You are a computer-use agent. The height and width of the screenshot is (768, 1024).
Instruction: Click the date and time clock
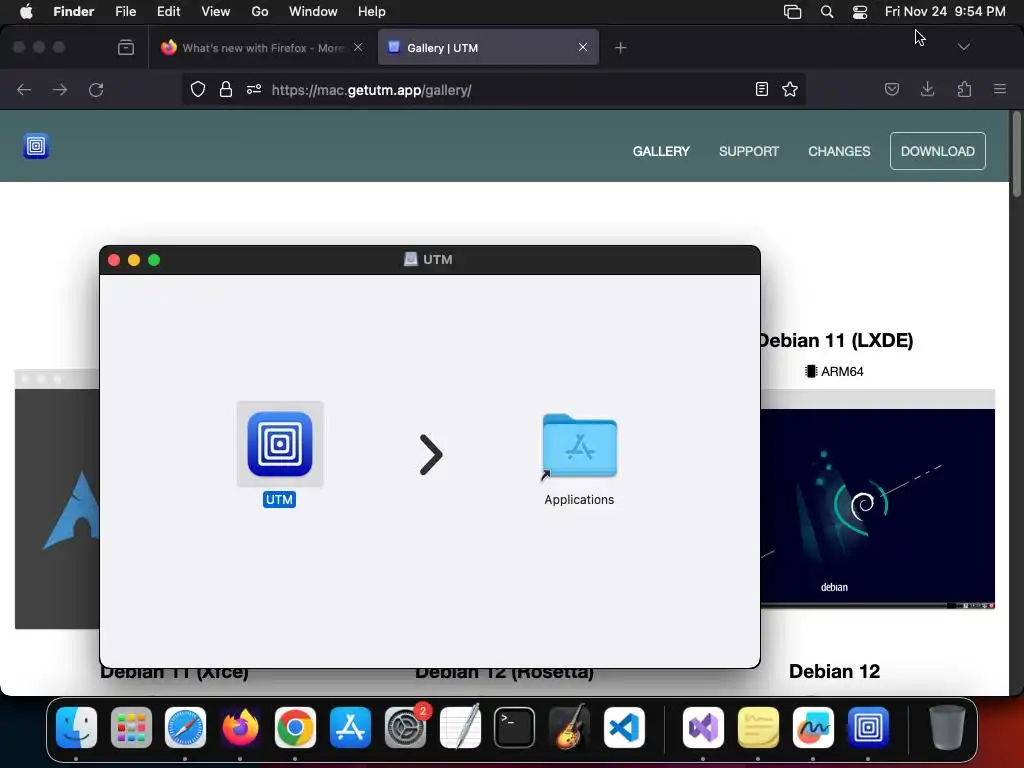(x=945, y=11)
